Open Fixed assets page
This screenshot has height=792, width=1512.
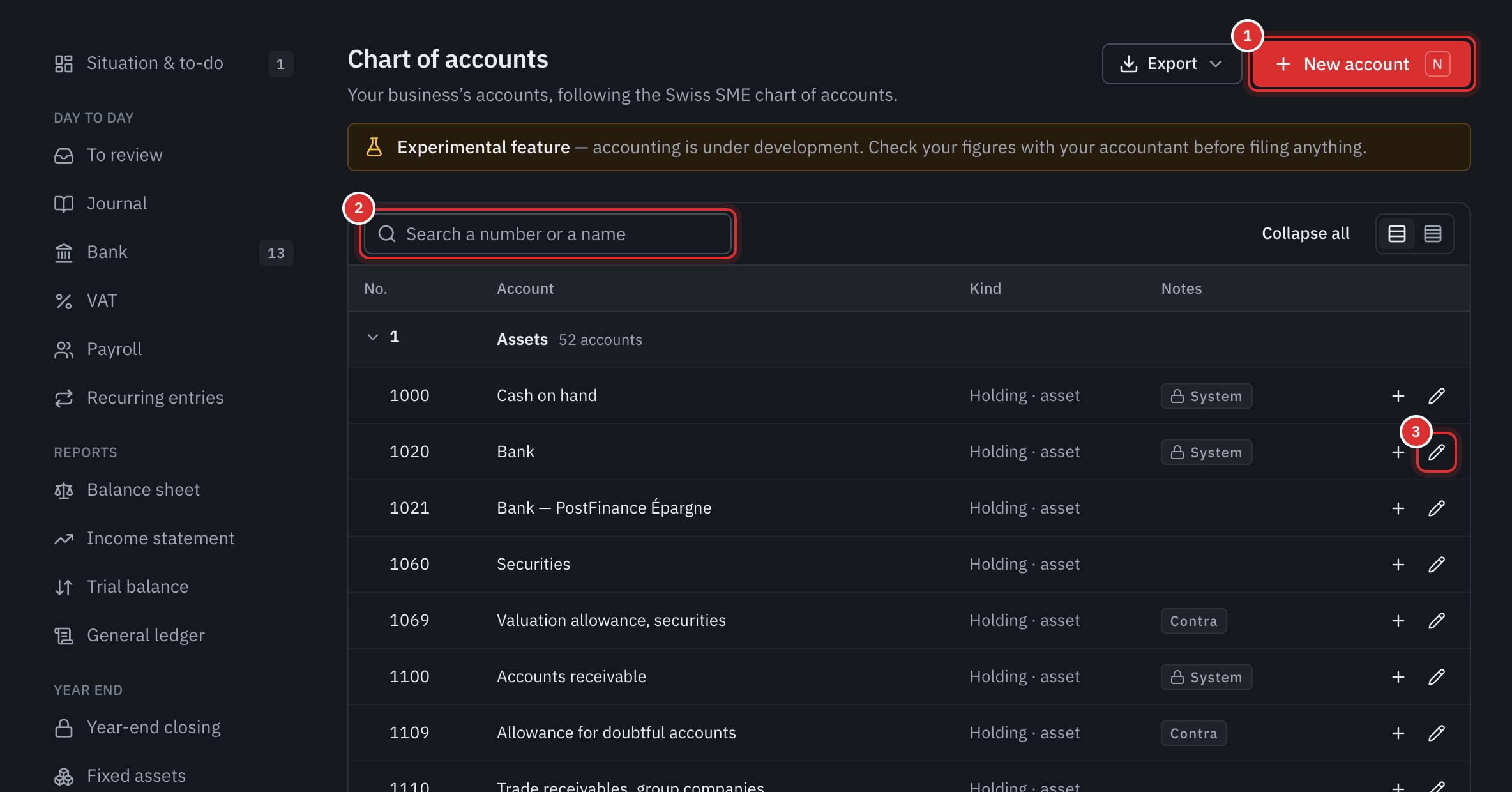tap(172, 776)
